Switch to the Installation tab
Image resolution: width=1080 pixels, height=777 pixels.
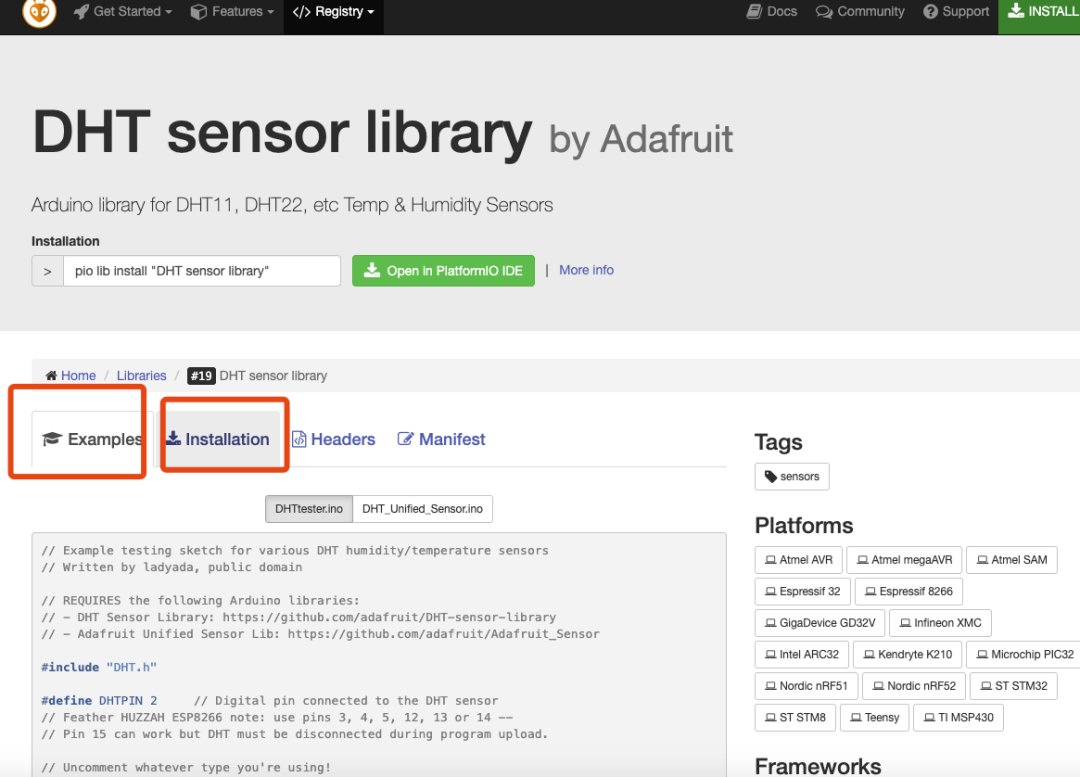tap(217, 439)
